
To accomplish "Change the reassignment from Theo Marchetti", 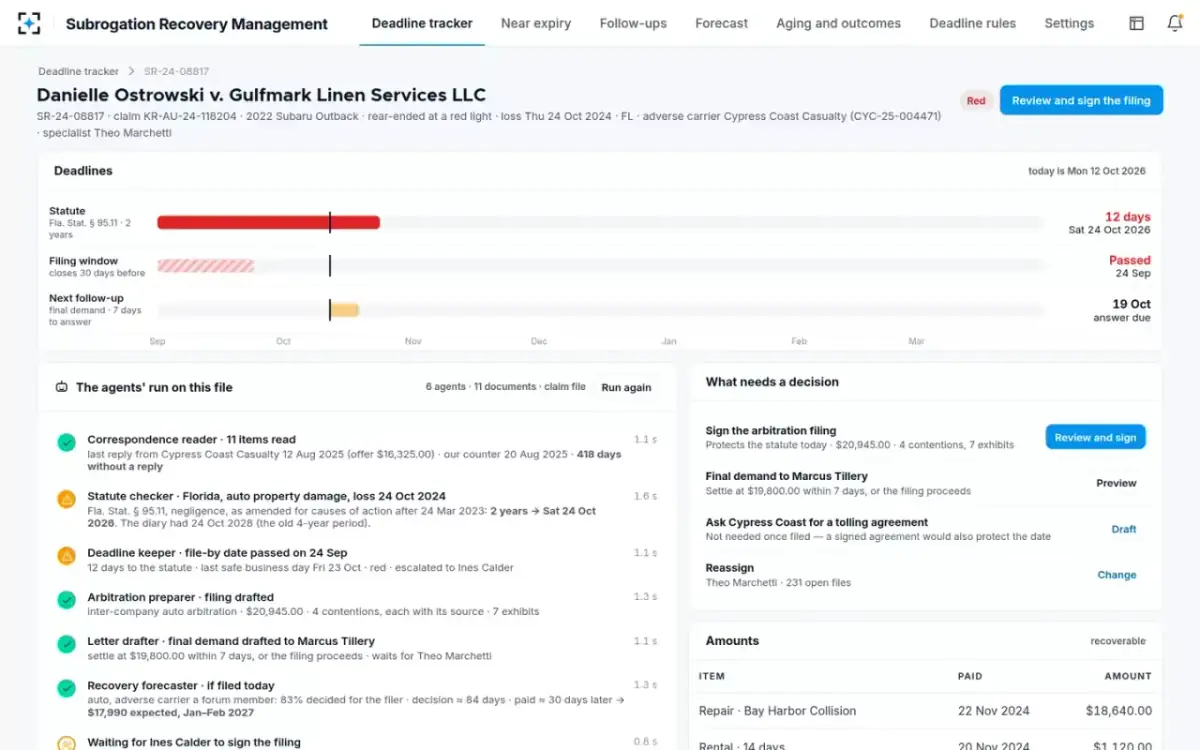I will (1117, 575).
